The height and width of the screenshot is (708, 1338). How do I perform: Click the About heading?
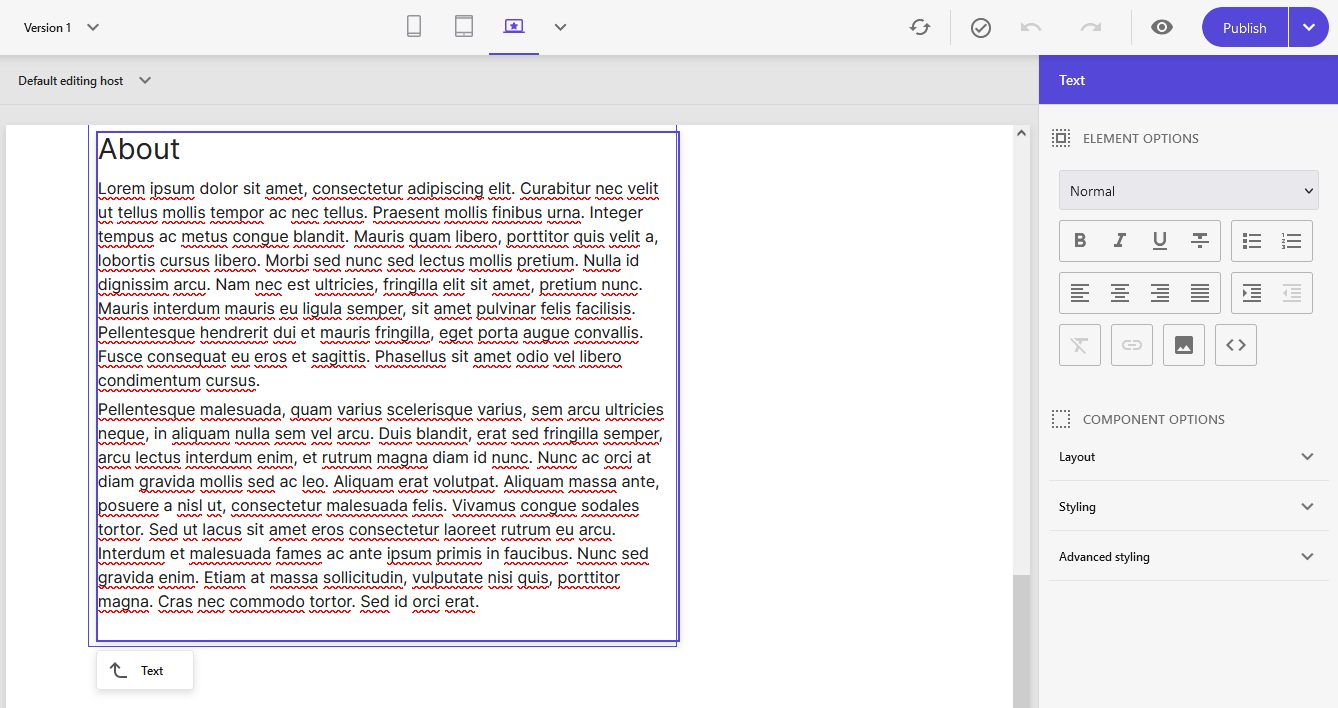click(x=139, y=148)
